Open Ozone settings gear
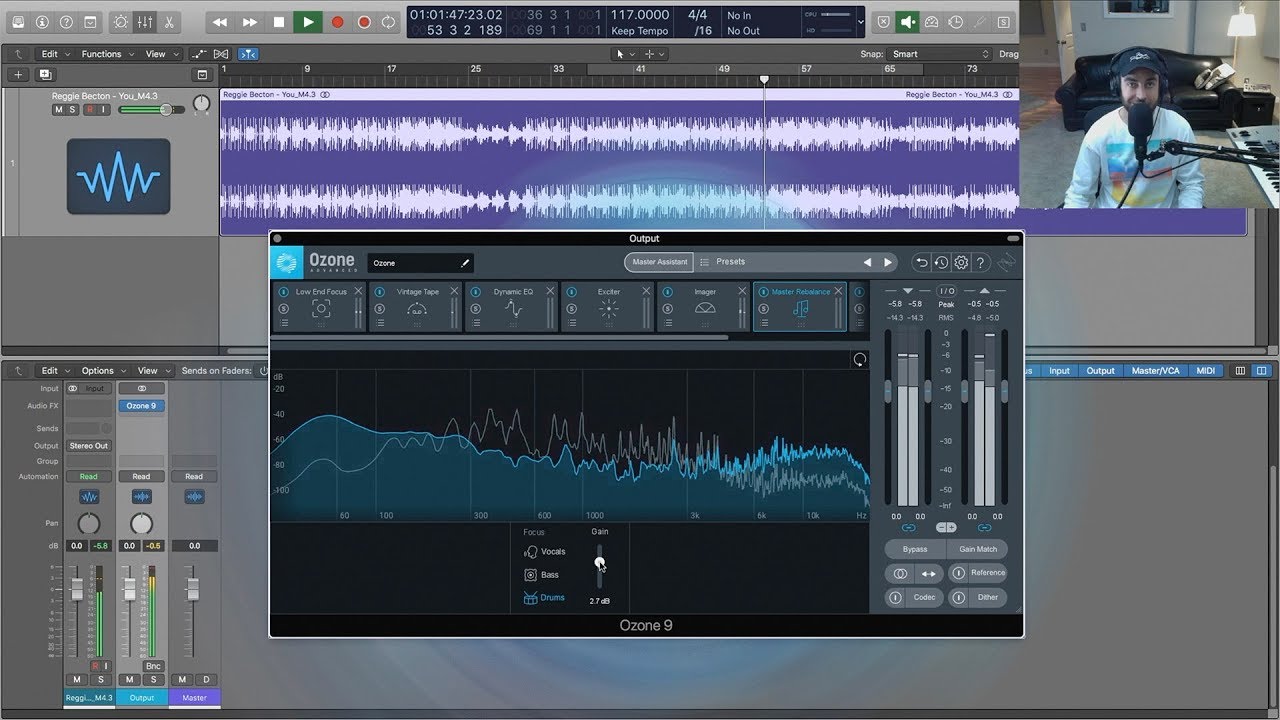The height and width of the screenshot is (720, 1280). point(961,262)
